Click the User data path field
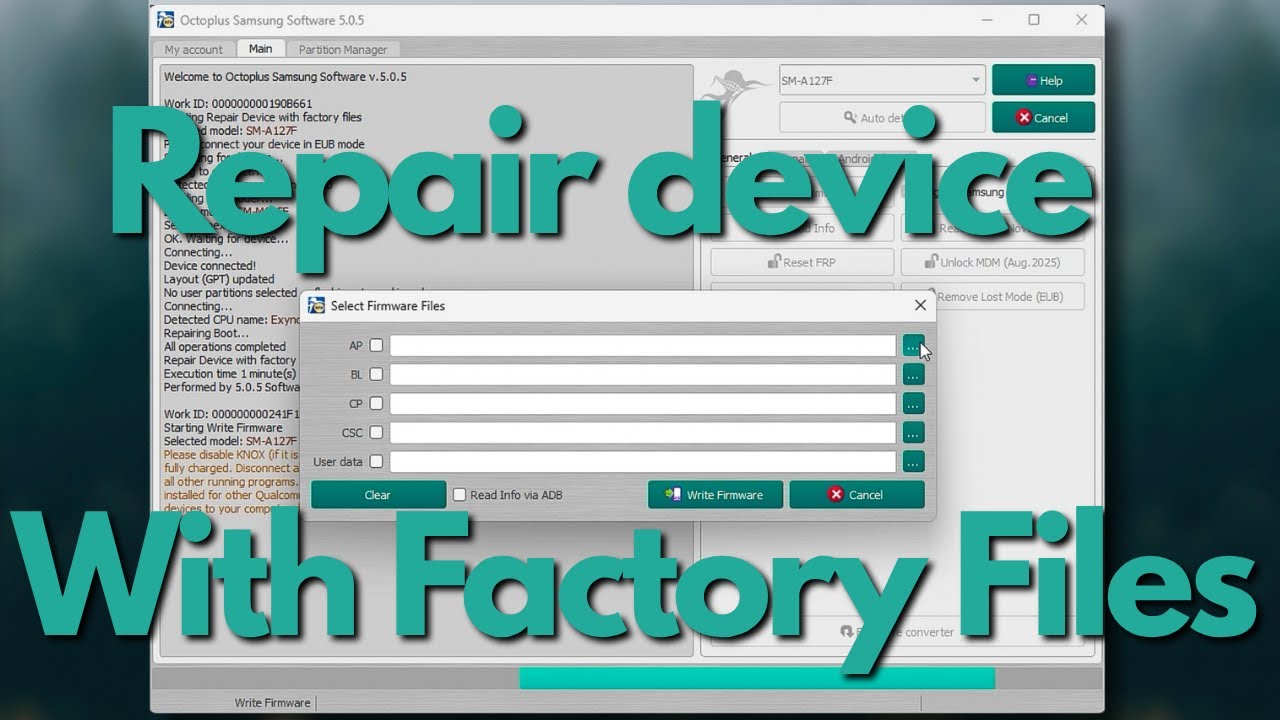 [x=643, y=462]
